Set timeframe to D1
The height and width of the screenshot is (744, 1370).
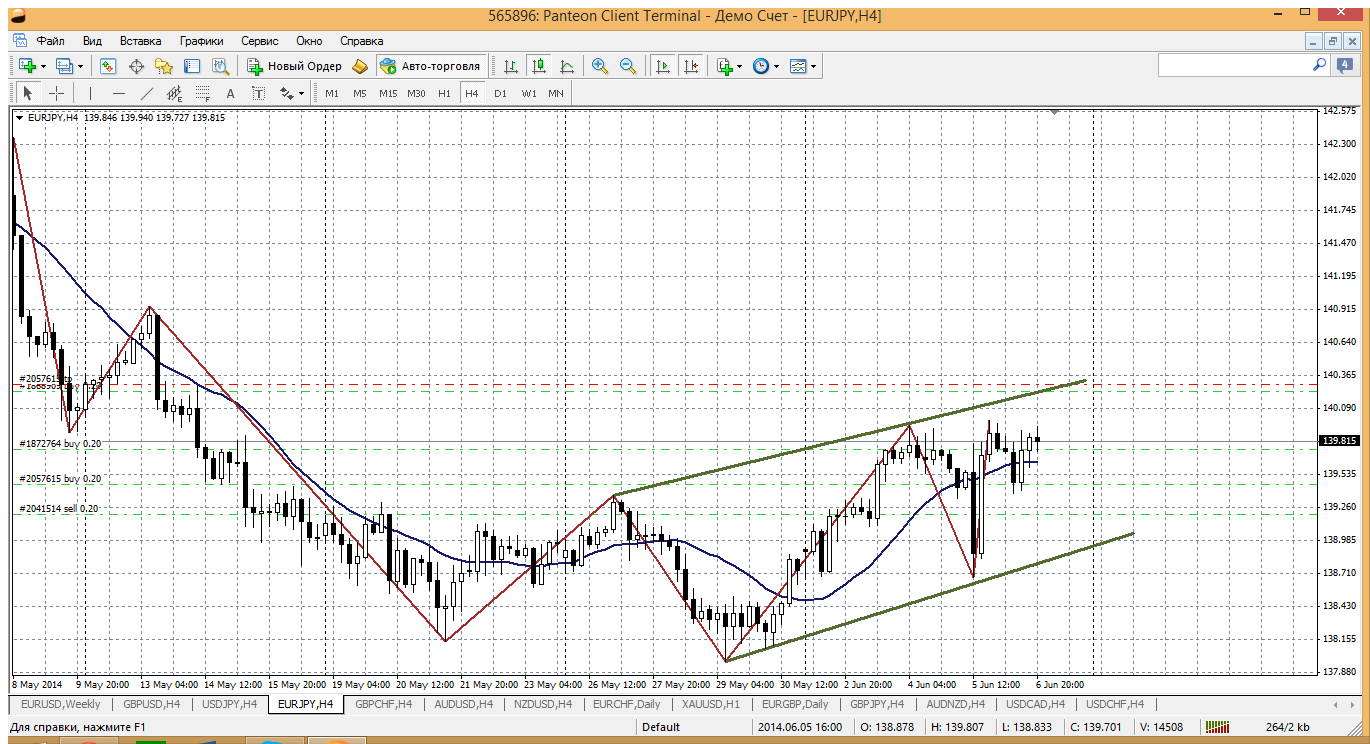500,93
